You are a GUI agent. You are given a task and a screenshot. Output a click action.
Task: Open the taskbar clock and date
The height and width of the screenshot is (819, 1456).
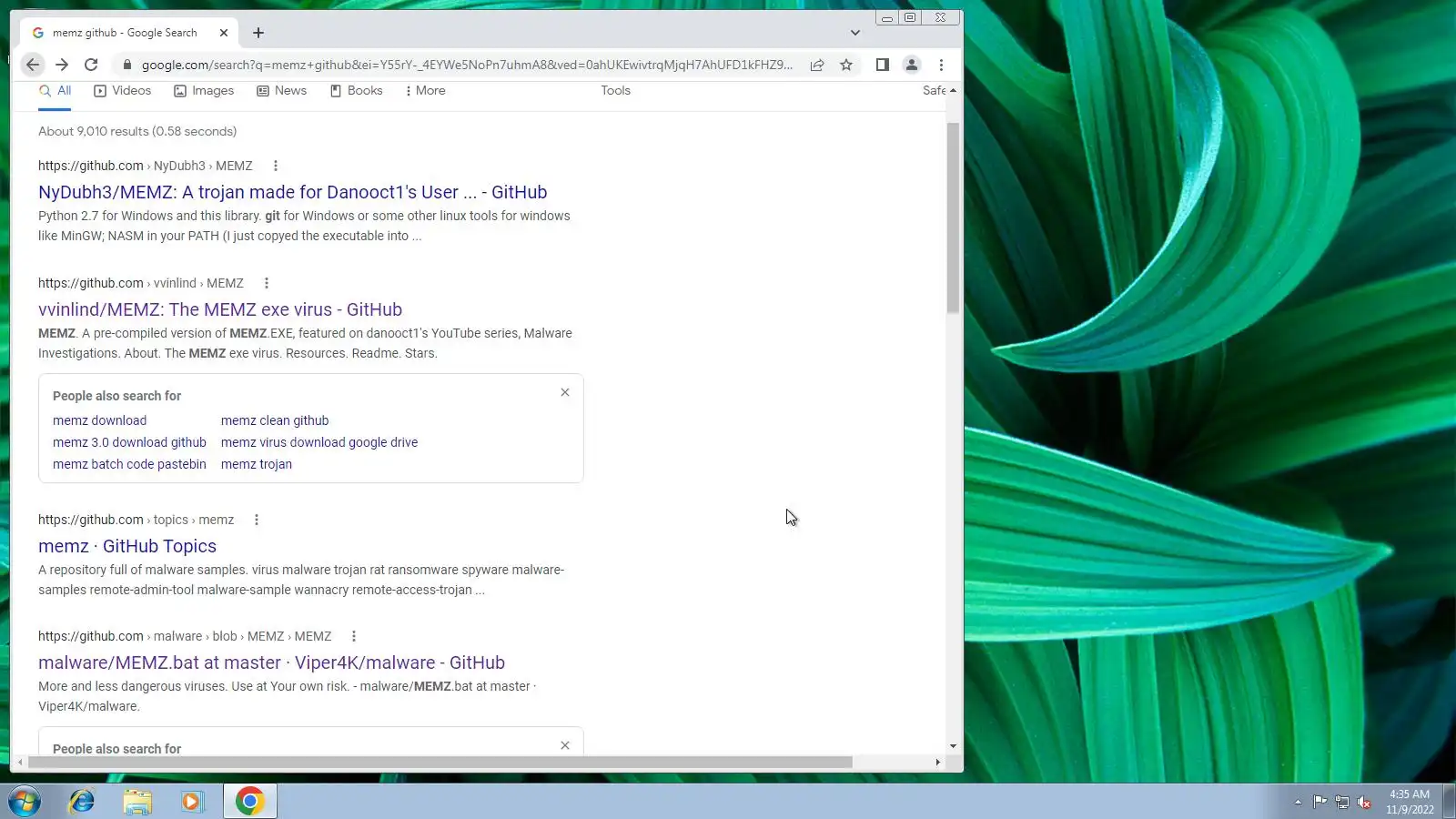(x=1410, y=802)
